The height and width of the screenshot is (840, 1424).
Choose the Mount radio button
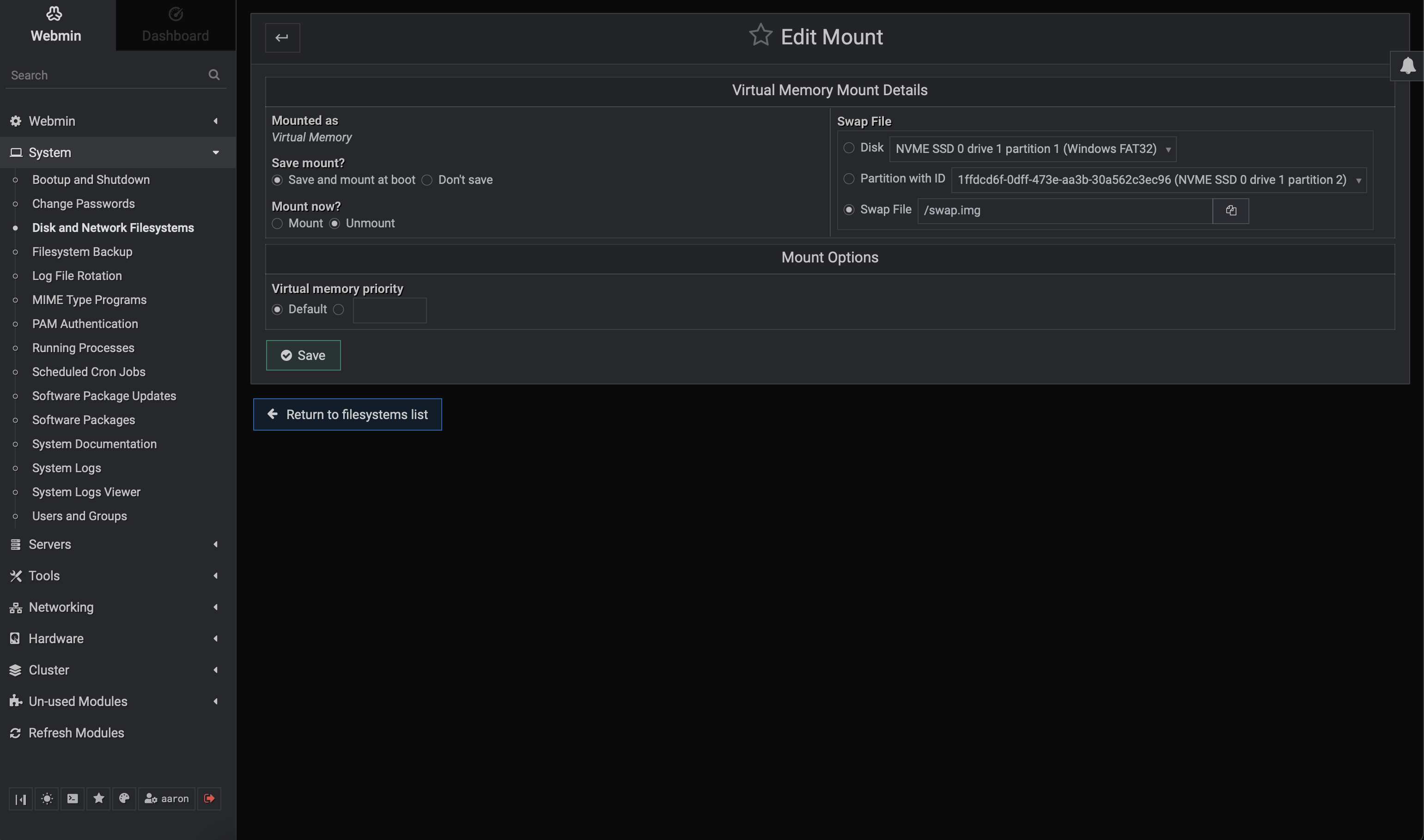tap(277, 224)
